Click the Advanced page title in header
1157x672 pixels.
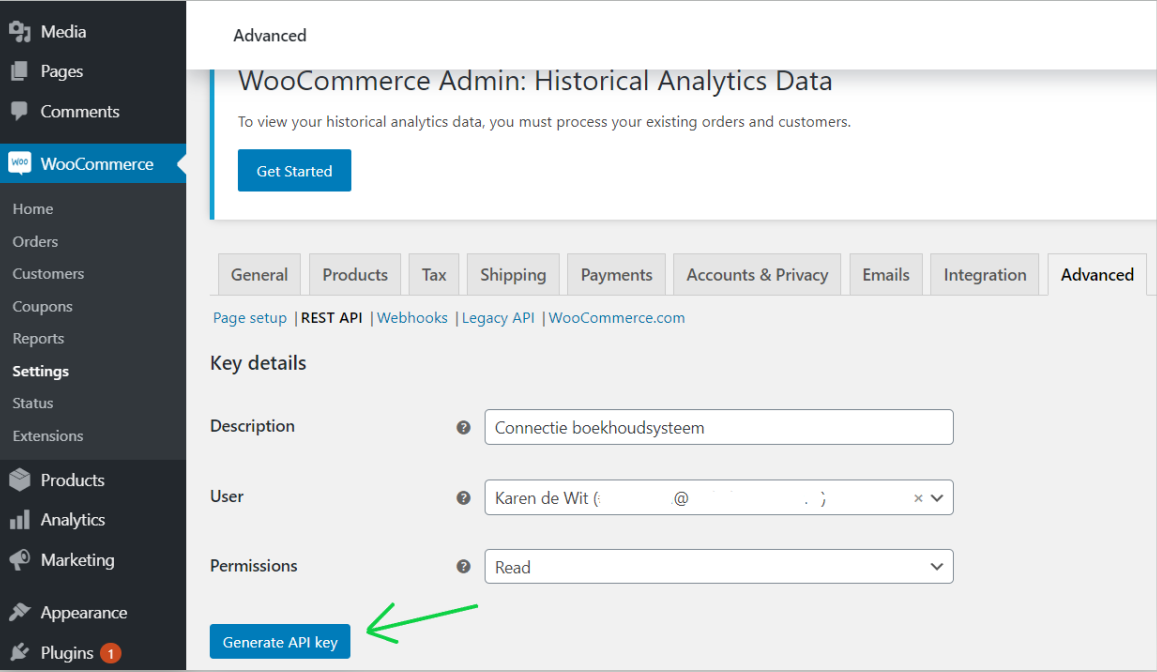click(269, 35)
